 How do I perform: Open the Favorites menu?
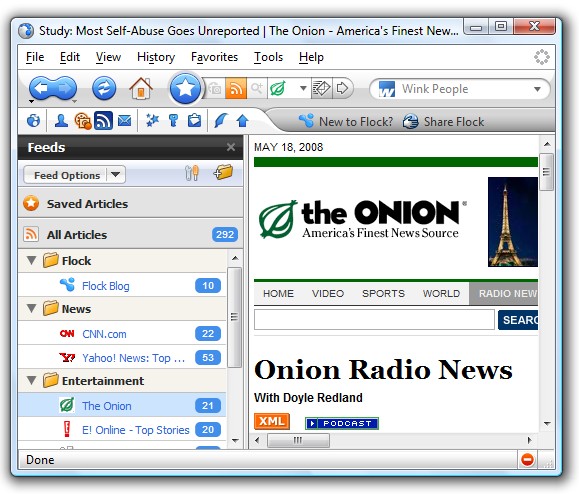coord(215,57)
